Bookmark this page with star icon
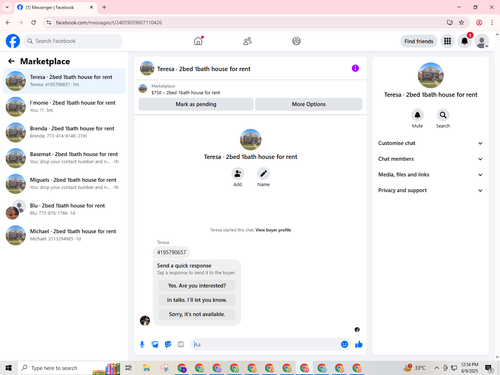 (x=461, y=22)
